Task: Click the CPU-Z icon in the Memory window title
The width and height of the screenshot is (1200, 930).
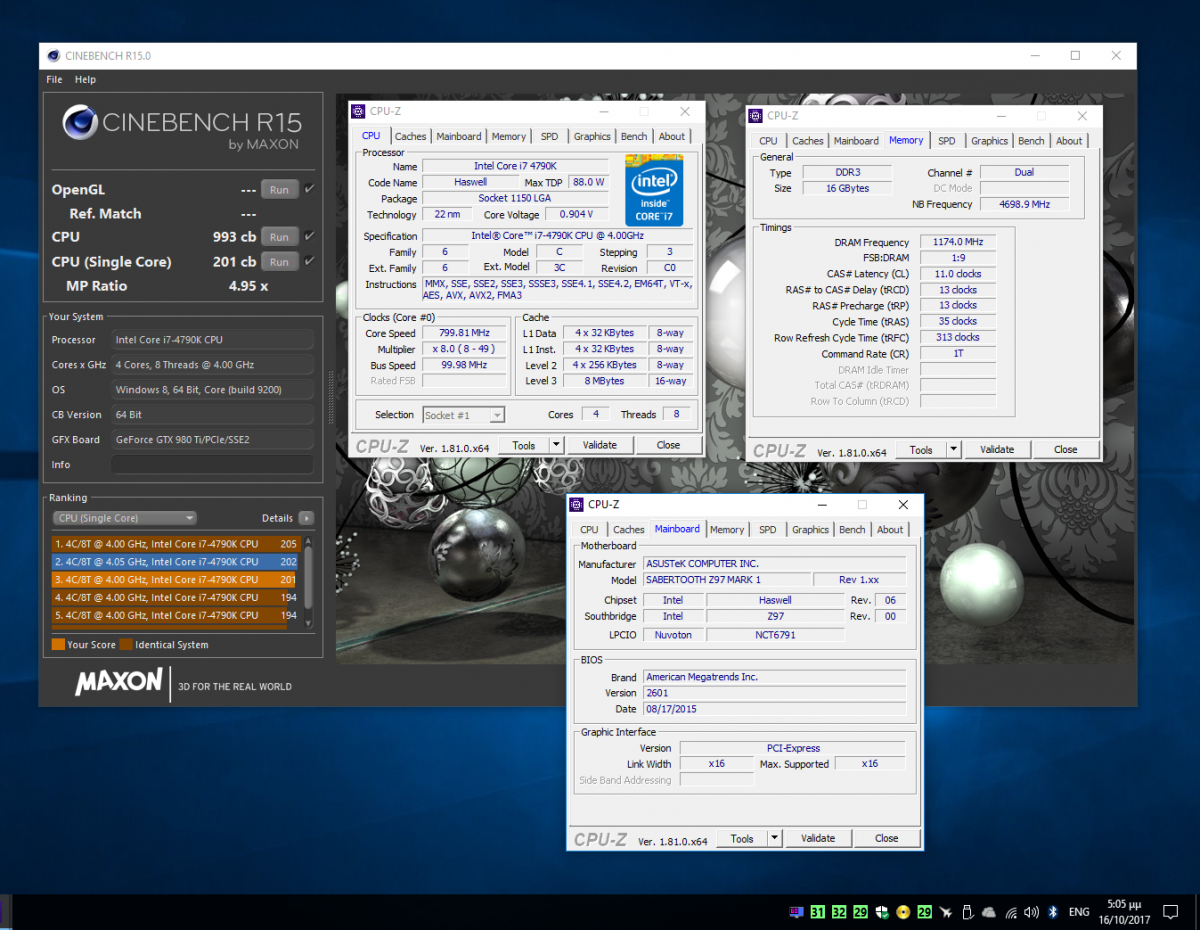Action: pos(757,116)
